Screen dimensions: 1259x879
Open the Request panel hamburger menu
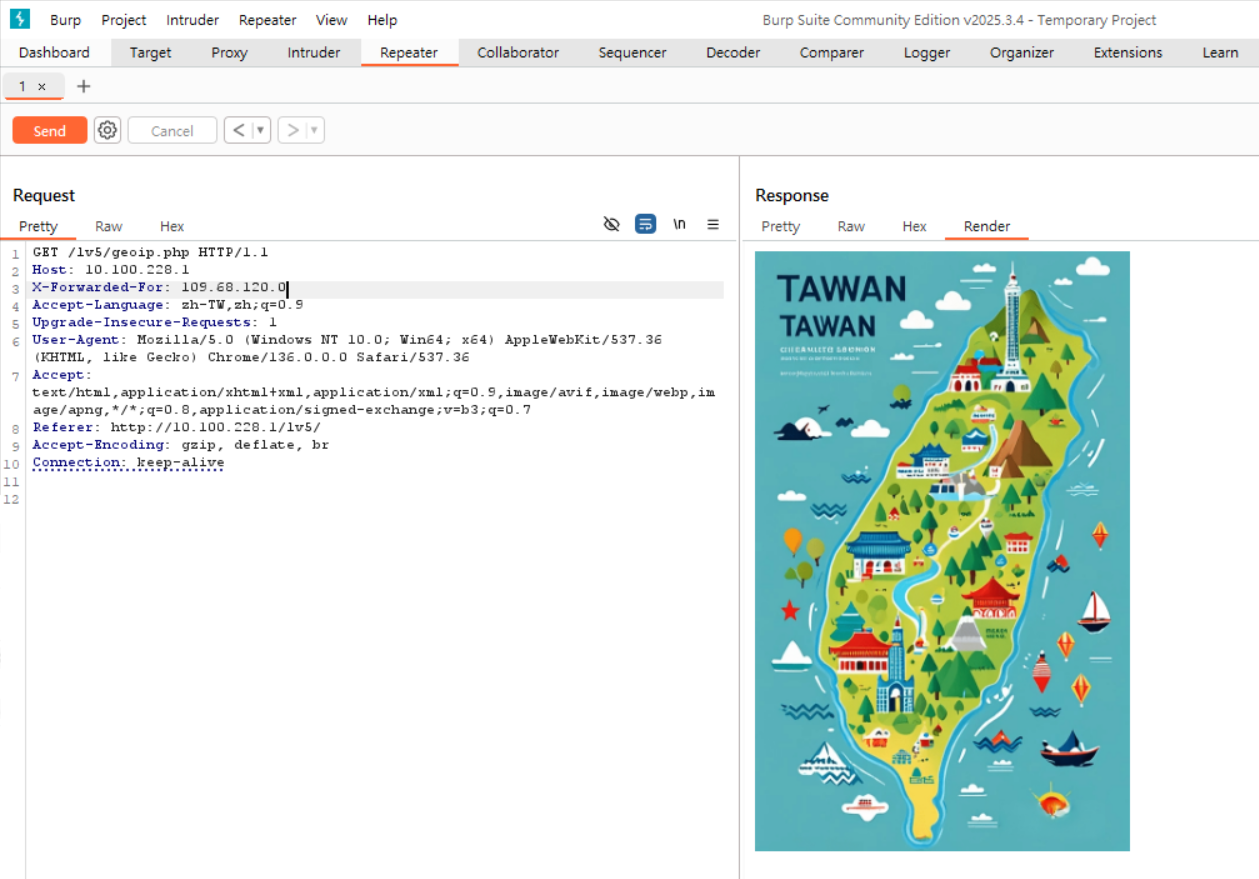(x=713, y=224)
